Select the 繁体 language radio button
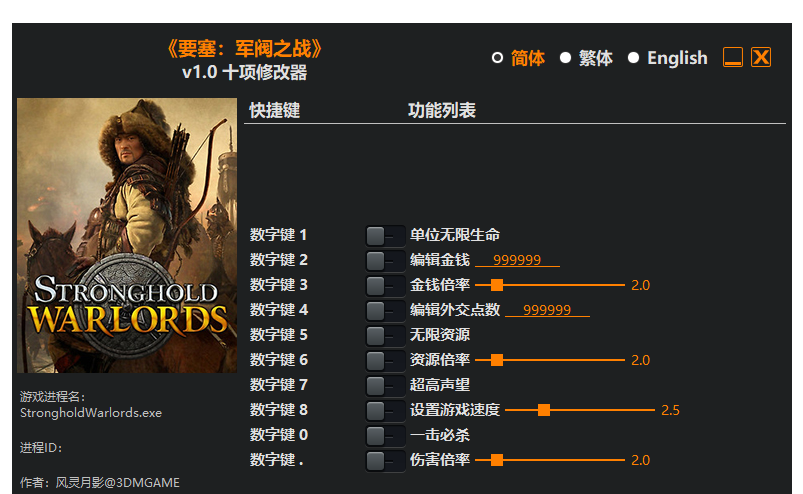 pyautogui.click(x=565, y=58)
